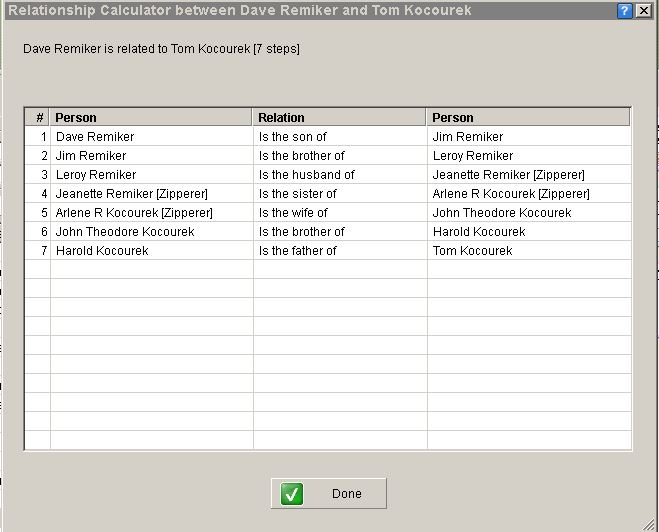Click the # column header

point(37,117)
